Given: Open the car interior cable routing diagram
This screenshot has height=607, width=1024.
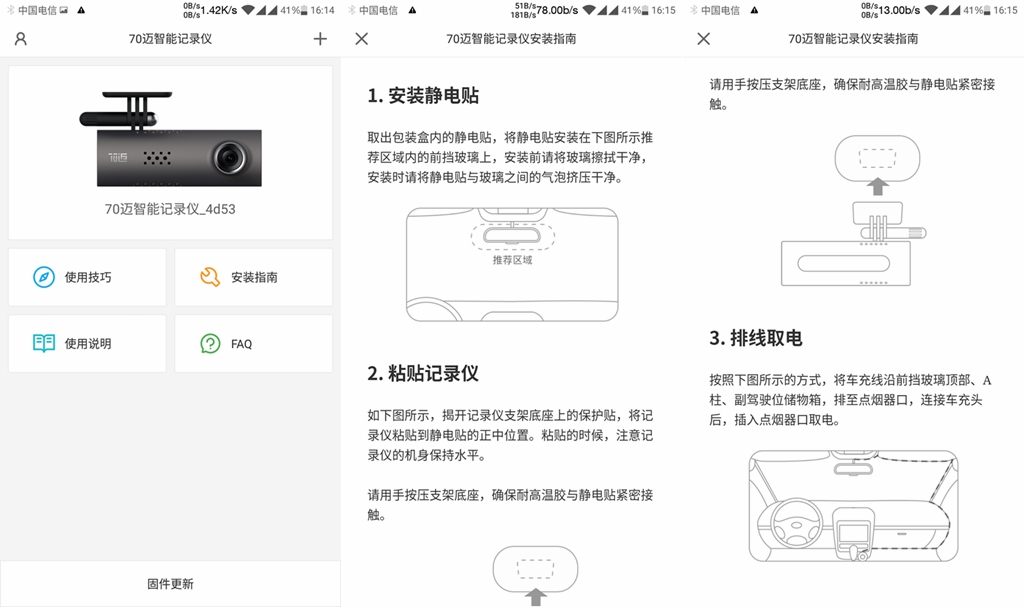Looking at the screenshot, I should pyautogui.click(x=854, y=506).
